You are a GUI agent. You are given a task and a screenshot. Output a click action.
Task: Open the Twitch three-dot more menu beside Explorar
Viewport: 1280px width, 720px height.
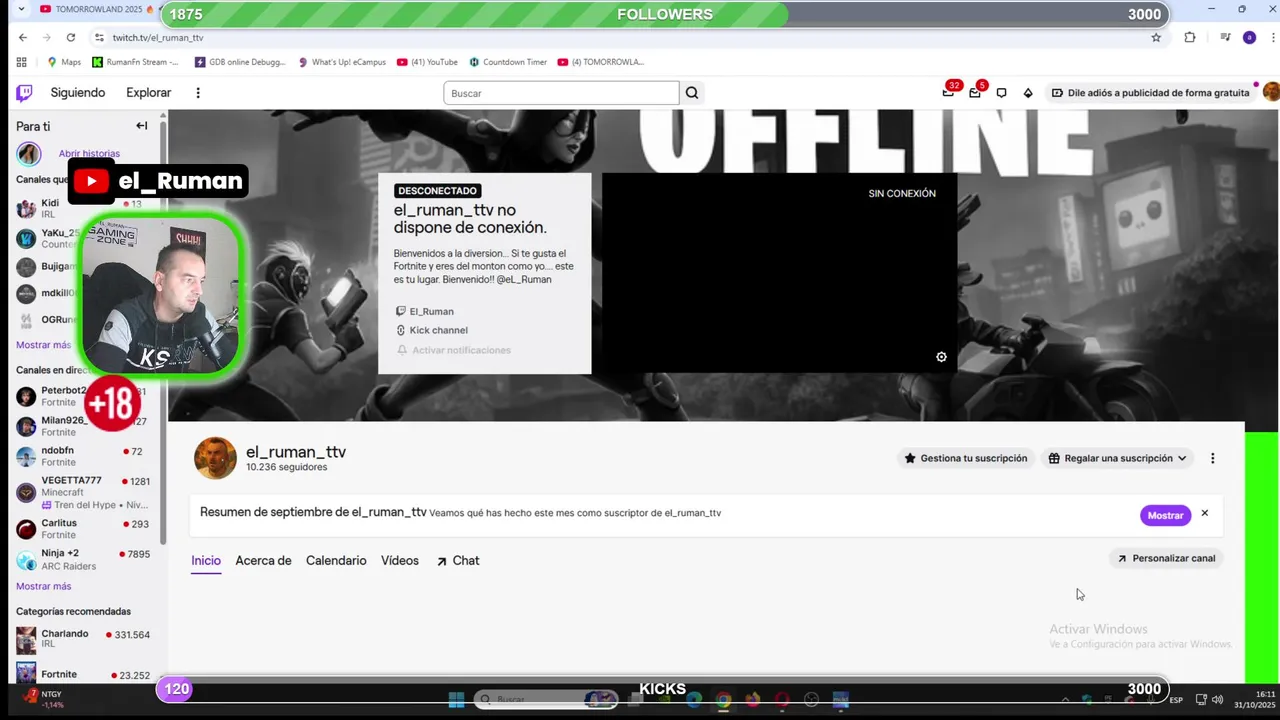(x=198, y=93)
